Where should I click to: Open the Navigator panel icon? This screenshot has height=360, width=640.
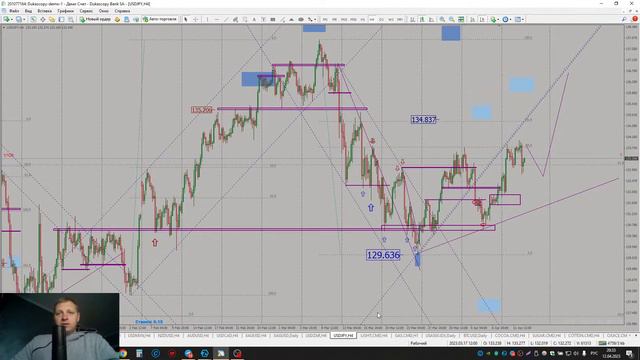[x=52, y=19]
